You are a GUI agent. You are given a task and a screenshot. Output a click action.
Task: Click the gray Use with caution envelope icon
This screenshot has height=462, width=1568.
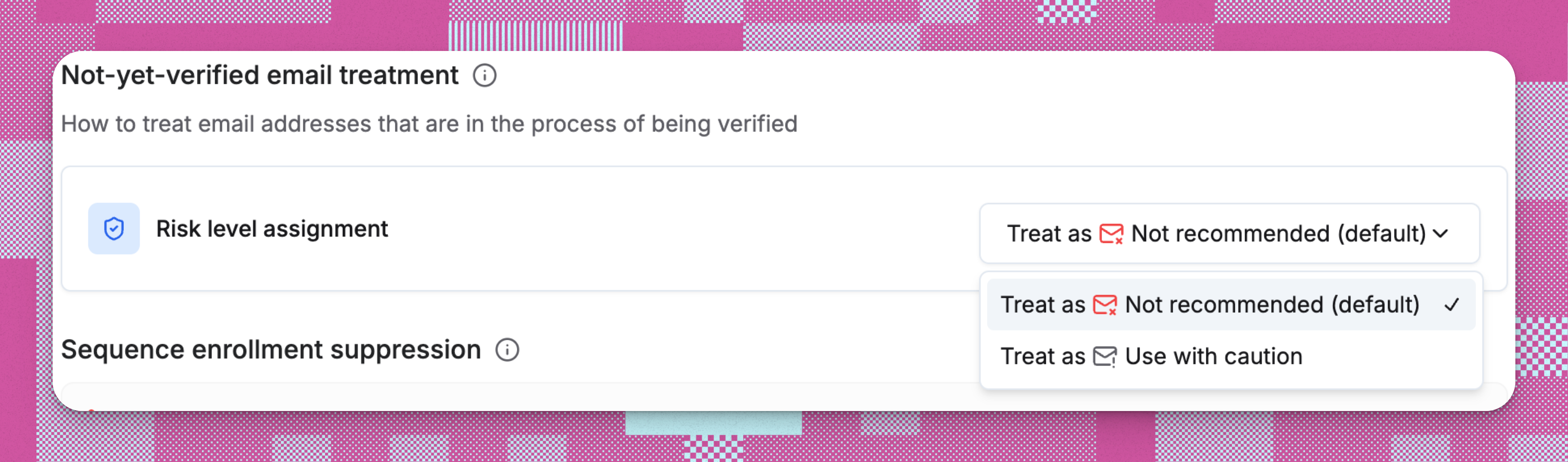point(1105,356)
